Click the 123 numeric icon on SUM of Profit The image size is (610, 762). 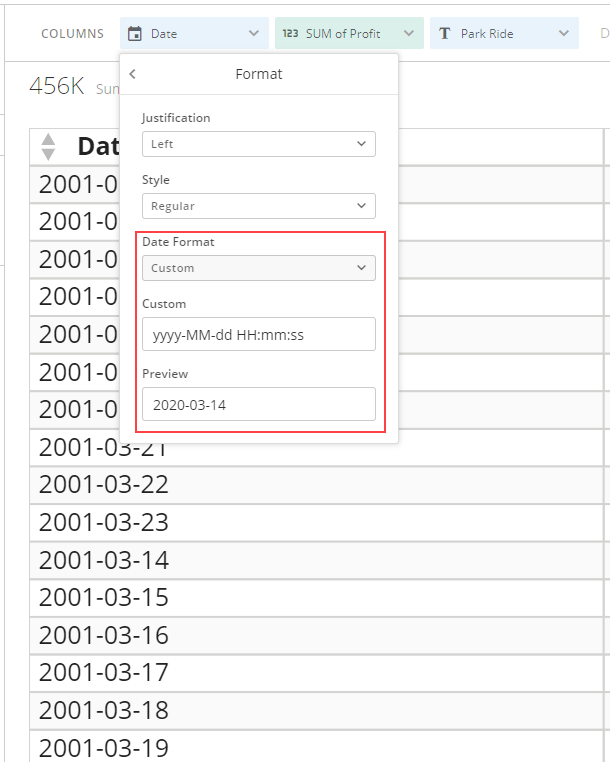[290, 34]
